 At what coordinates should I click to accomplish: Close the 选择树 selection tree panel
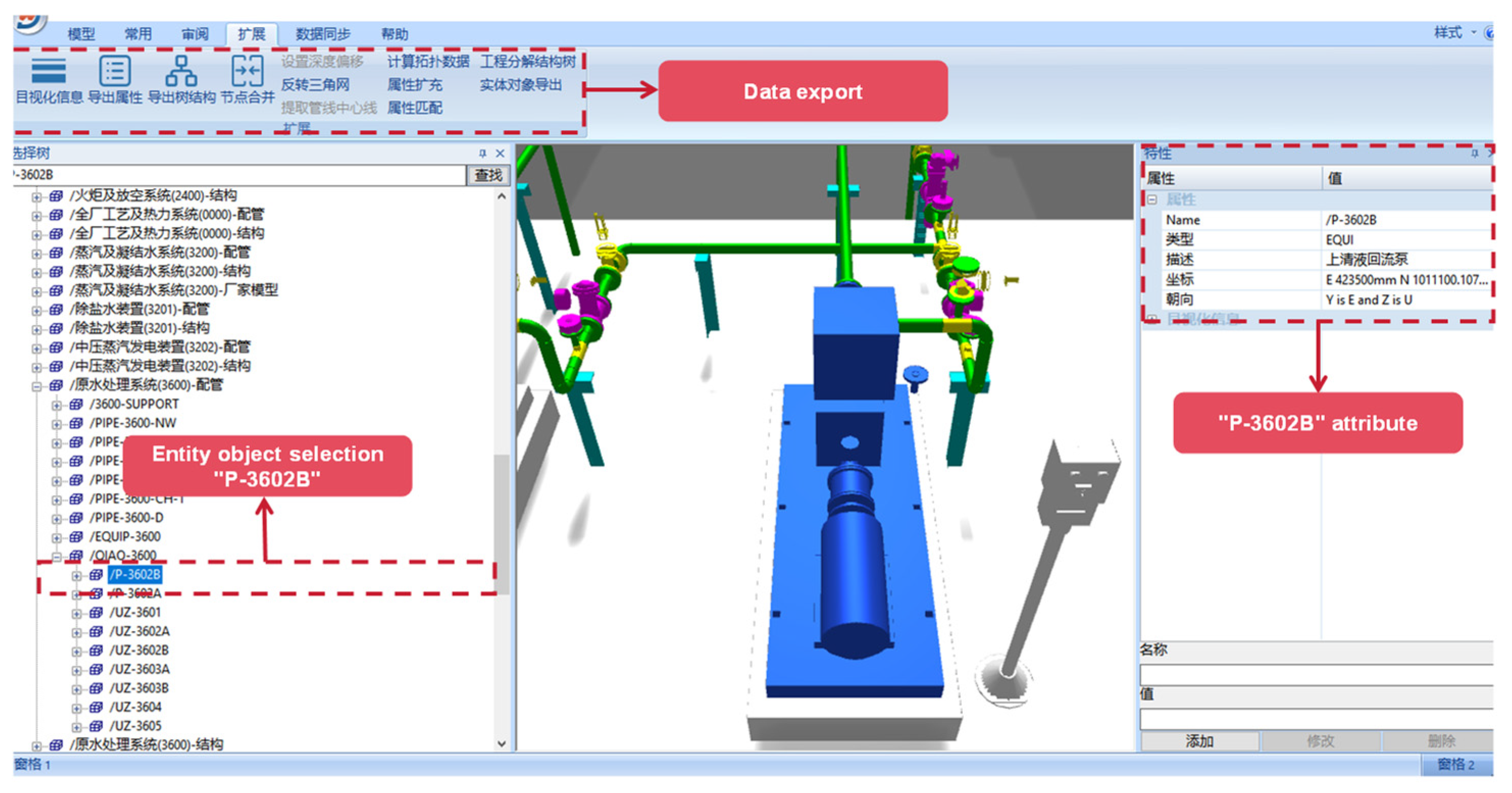pyautogui.click(x=500, y=153)
